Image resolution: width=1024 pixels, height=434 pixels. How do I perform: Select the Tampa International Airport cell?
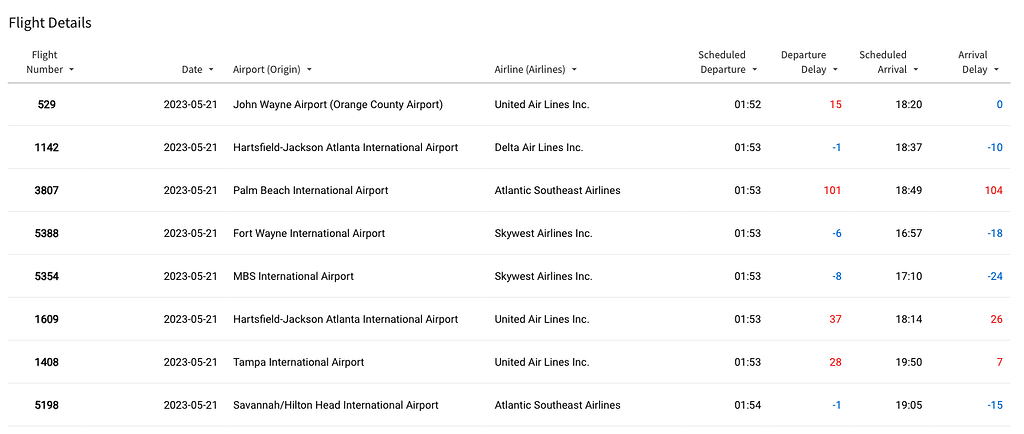point(298,363)
